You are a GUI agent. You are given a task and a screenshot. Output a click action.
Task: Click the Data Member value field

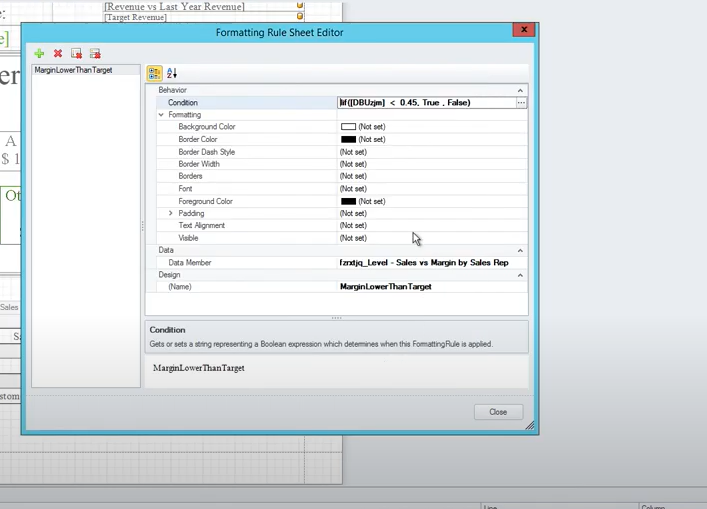pyautogui.click(x=432, y=262)
